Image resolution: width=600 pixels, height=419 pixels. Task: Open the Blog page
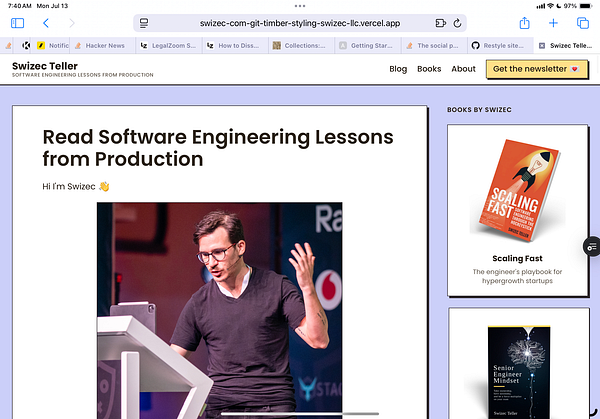click(398, 69)
